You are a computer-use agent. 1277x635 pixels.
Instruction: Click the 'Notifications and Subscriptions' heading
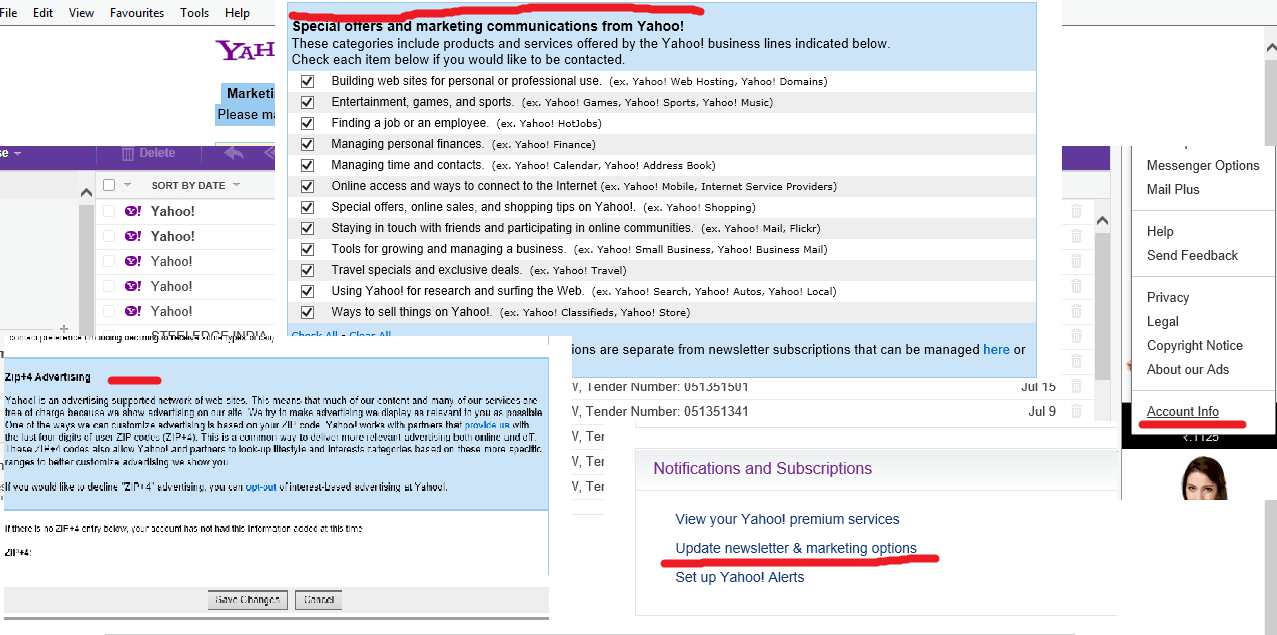coord(762,468)
